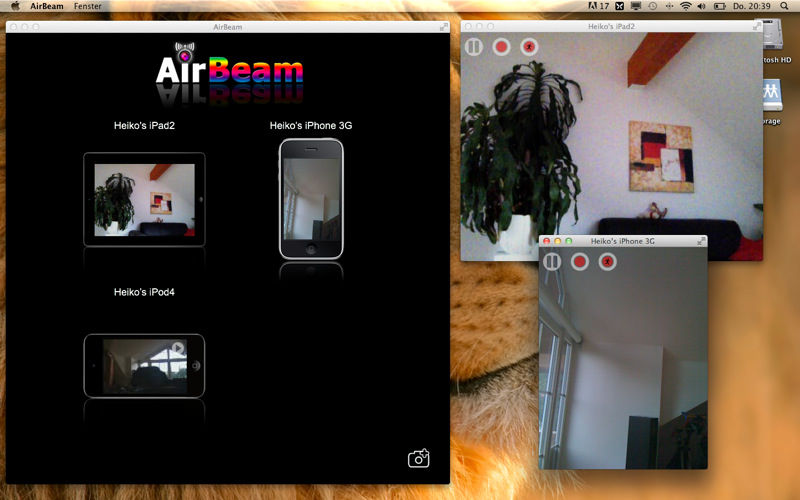Check the battery status icon
Image resolution: width=800 pixels, height=500 pixels.
click(x=719, y=6)
